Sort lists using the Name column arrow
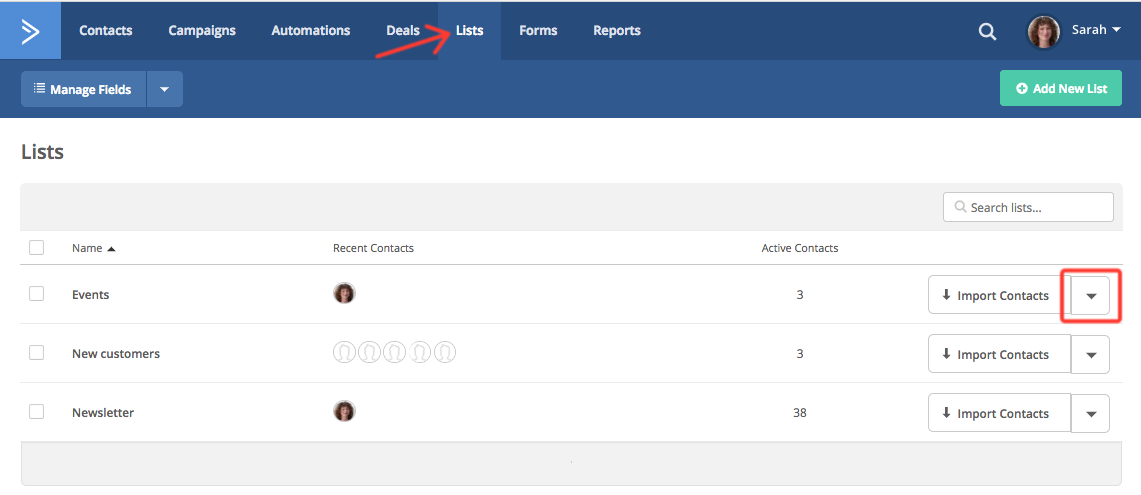 coord(111,249)
